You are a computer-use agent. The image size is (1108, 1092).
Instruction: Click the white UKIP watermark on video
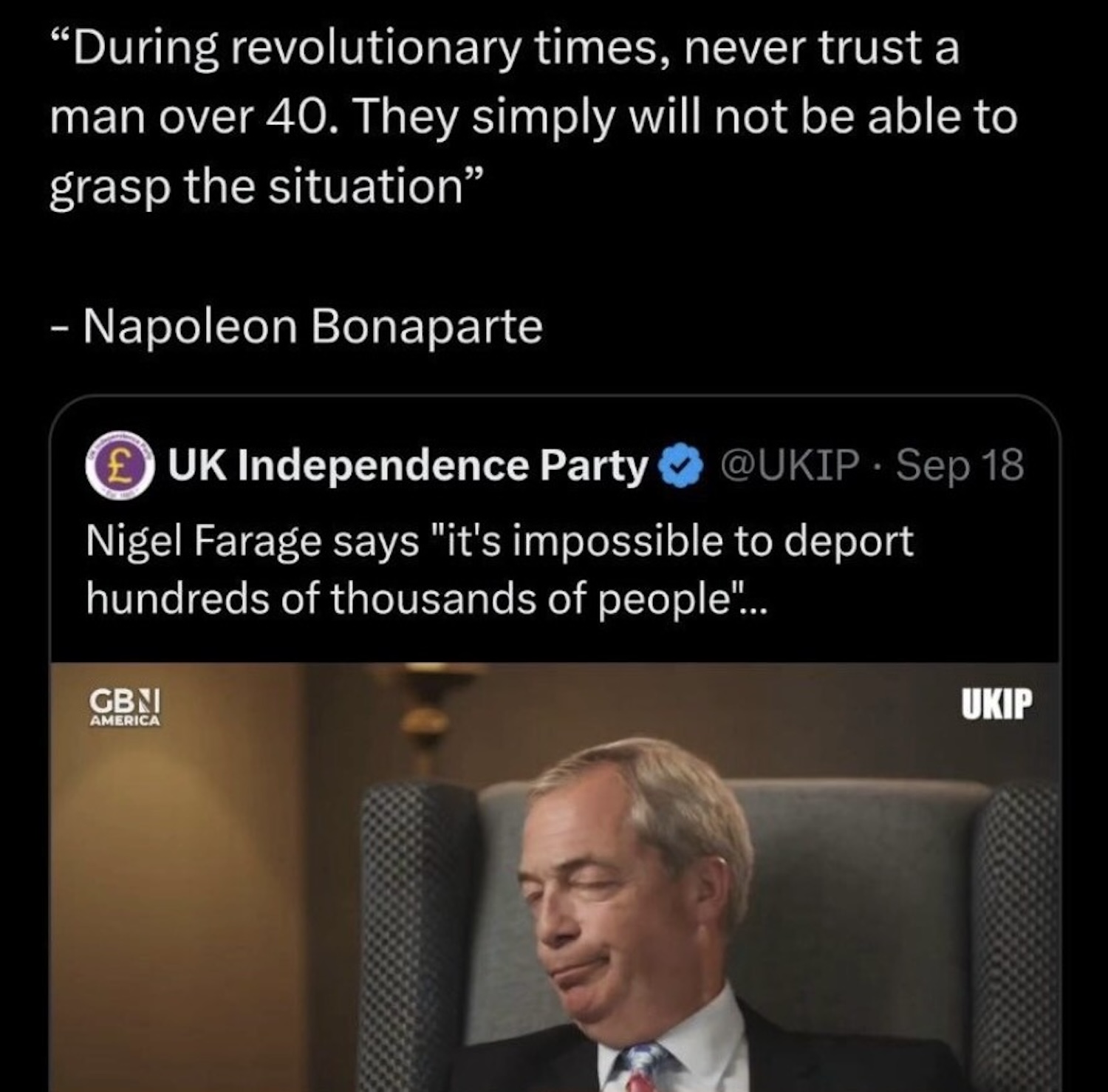pos(996,704)
